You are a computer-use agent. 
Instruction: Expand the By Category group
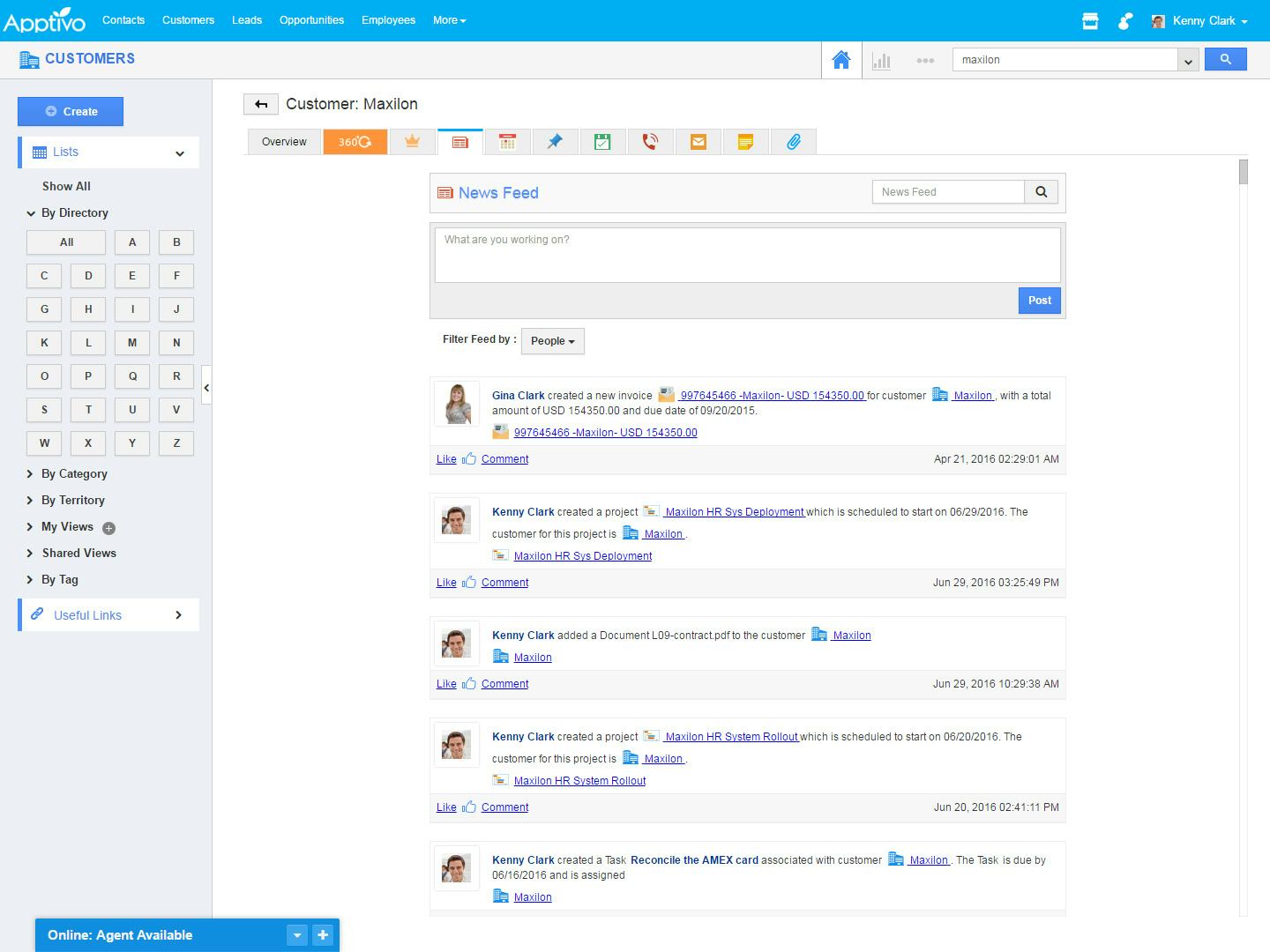tap(30, 474)
